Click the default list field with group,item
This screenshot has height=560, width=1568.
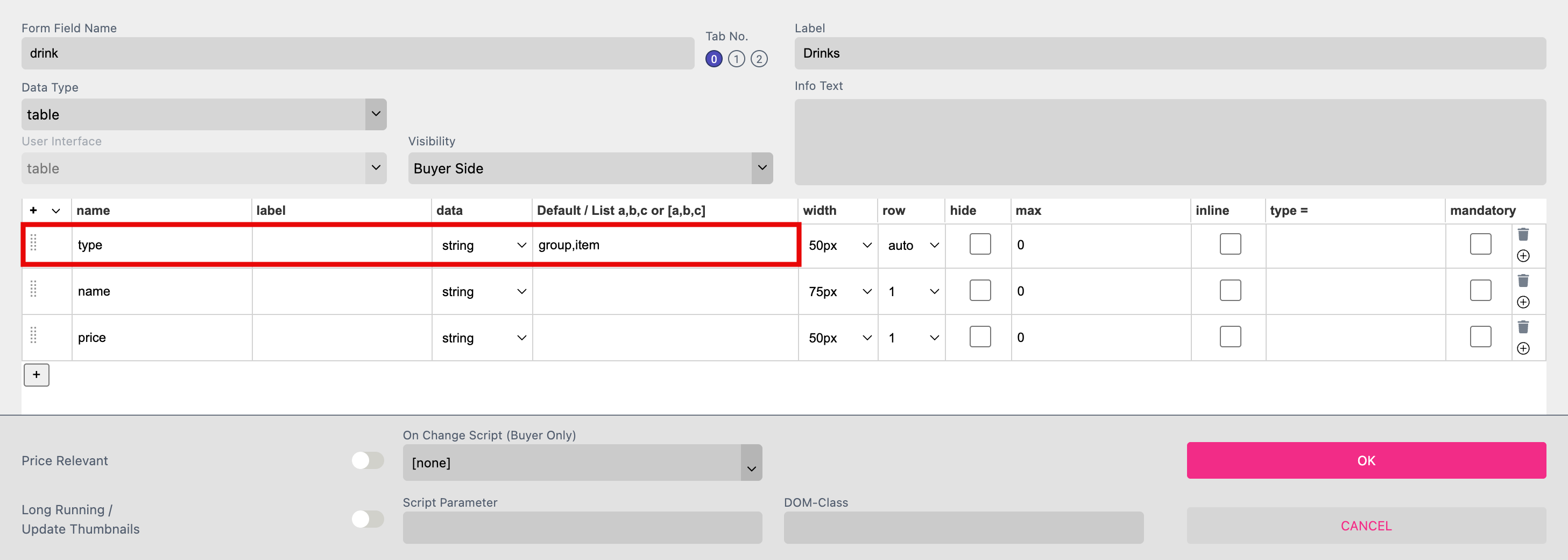point(665,245)
